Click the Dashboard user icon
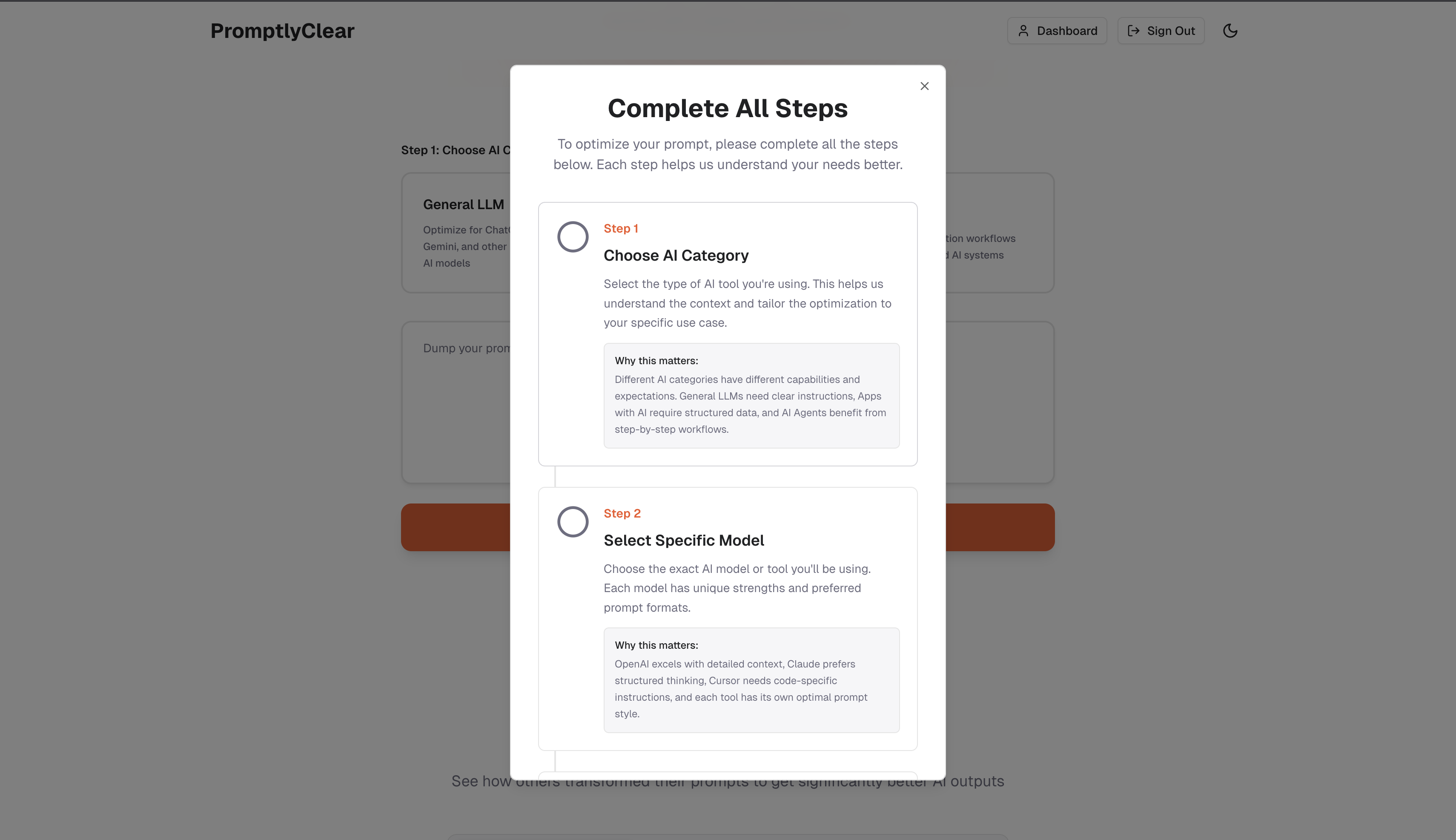1456x840 pixels. [1023, 31]
